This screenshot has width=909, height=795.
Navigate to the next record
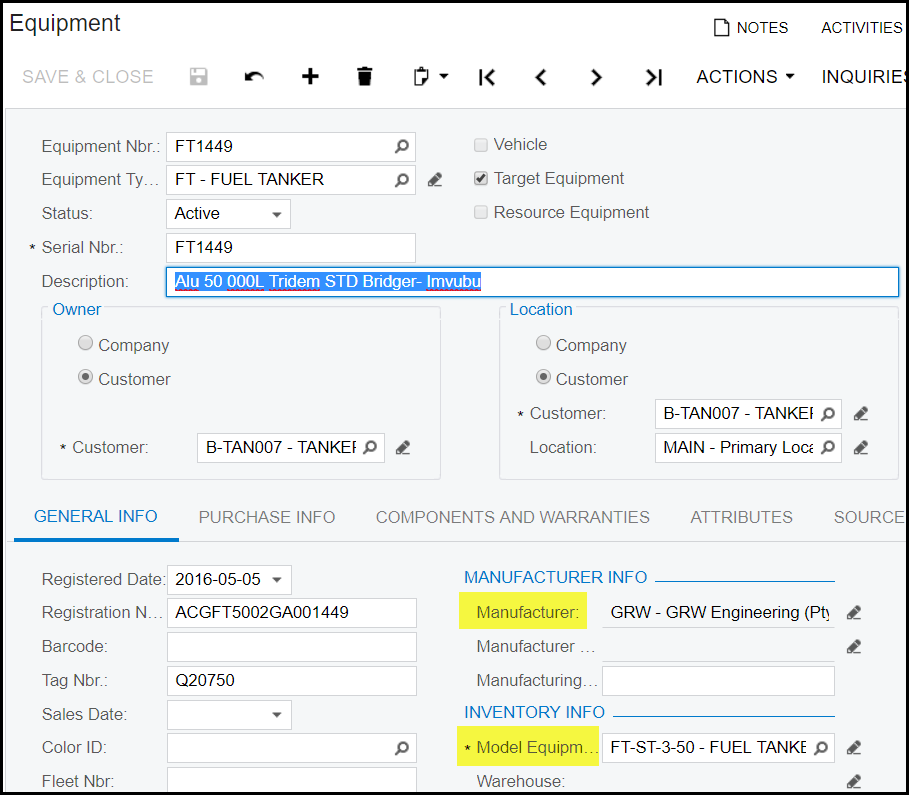click(x=597, y=77)
